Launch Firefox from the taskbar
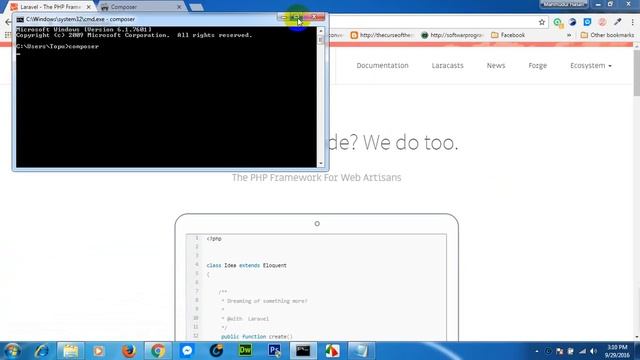Screen dimensions: 640x360 [129, 351]
